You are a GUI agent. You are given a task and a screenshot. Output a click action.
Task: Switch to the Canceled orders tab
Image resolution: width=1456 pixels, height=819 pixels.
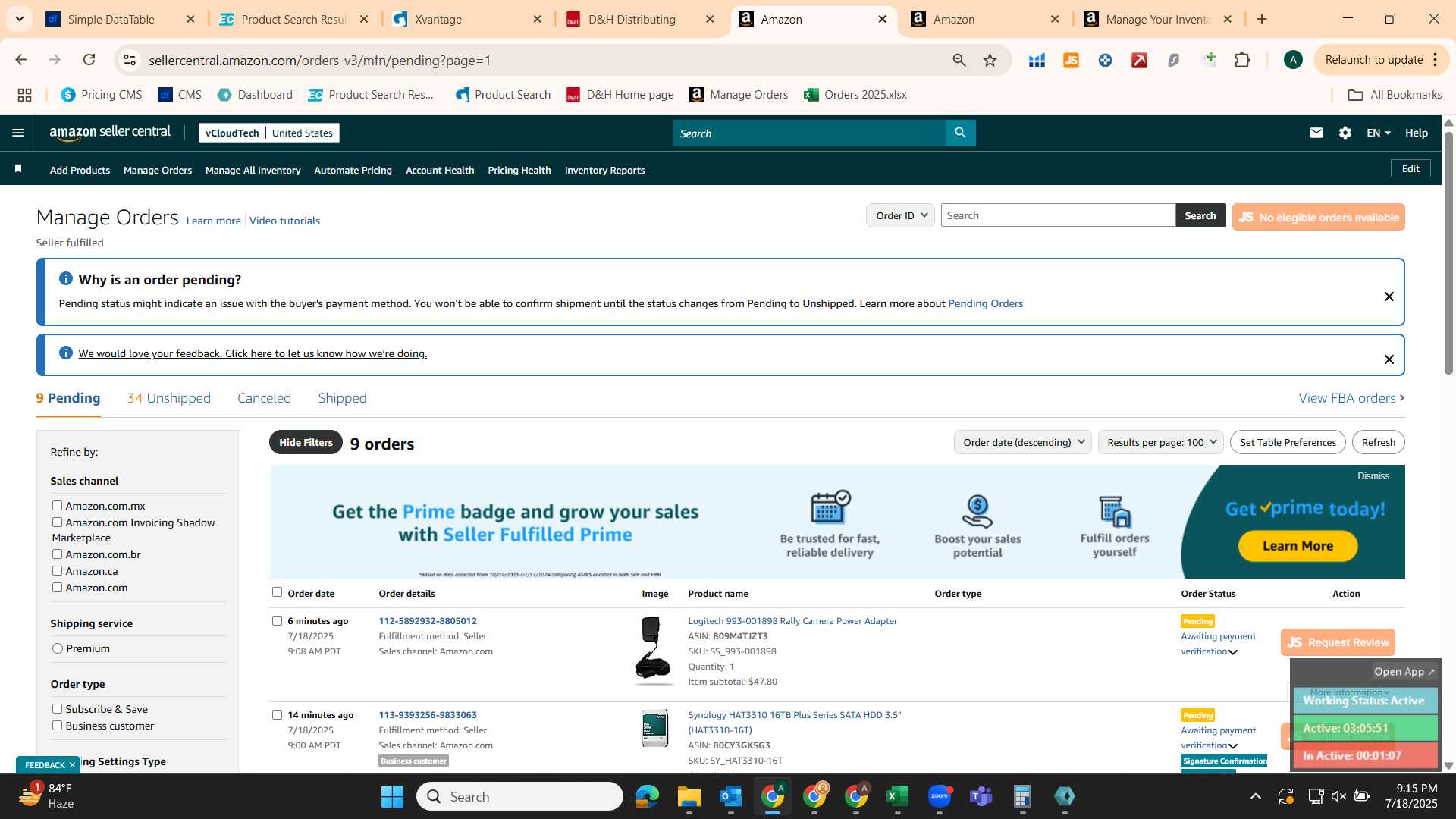264,398
